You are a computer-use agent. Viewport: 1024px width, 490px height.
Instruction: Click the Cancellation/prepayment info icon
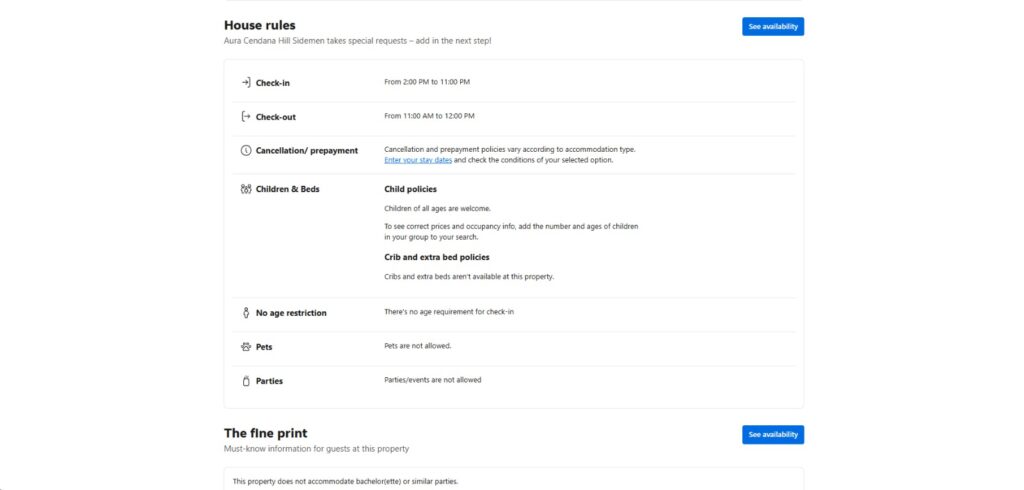tap(246, 150)
